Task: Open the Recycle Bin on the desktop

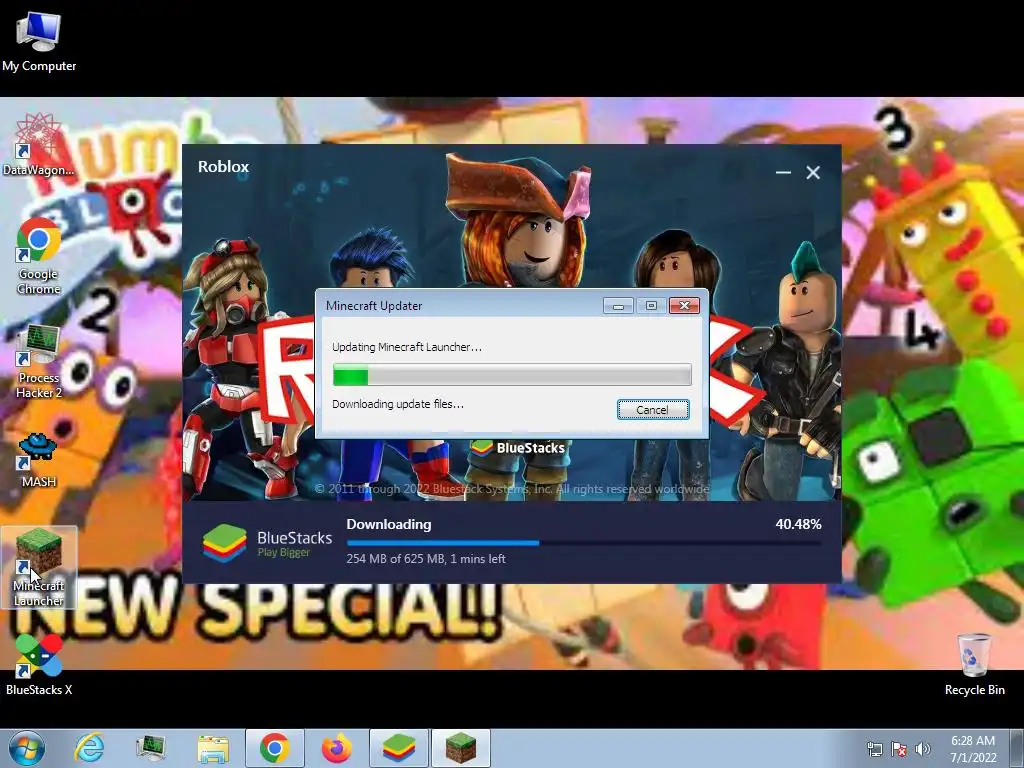Action: 974,664
